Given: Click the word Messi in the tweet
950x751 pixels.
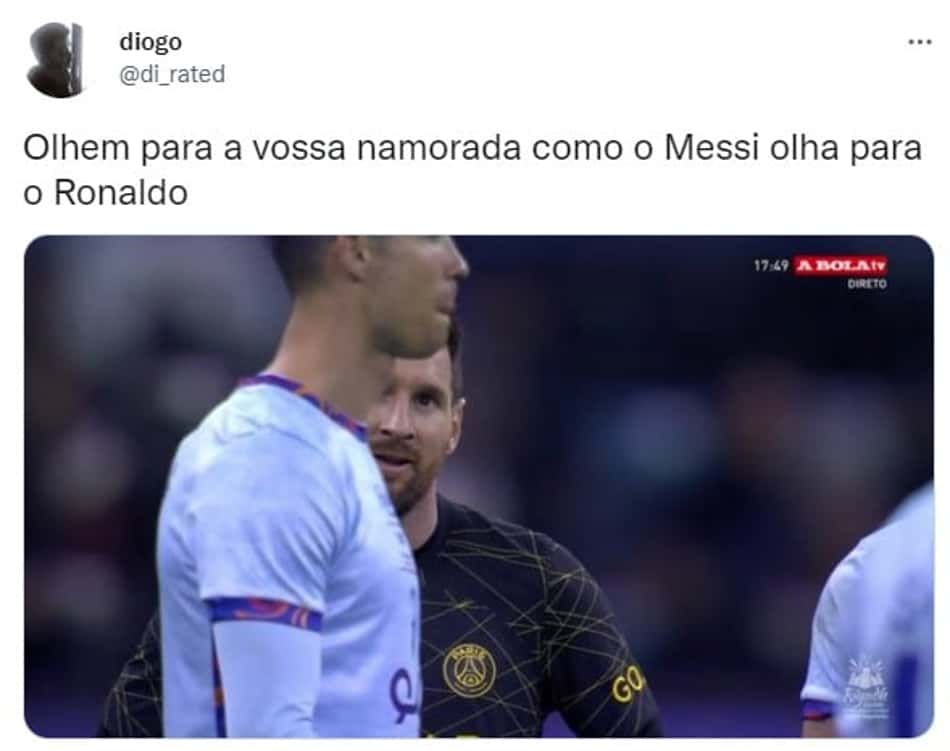Looking at the screenshot, I should pyautogui.click(x=711, y=148).
